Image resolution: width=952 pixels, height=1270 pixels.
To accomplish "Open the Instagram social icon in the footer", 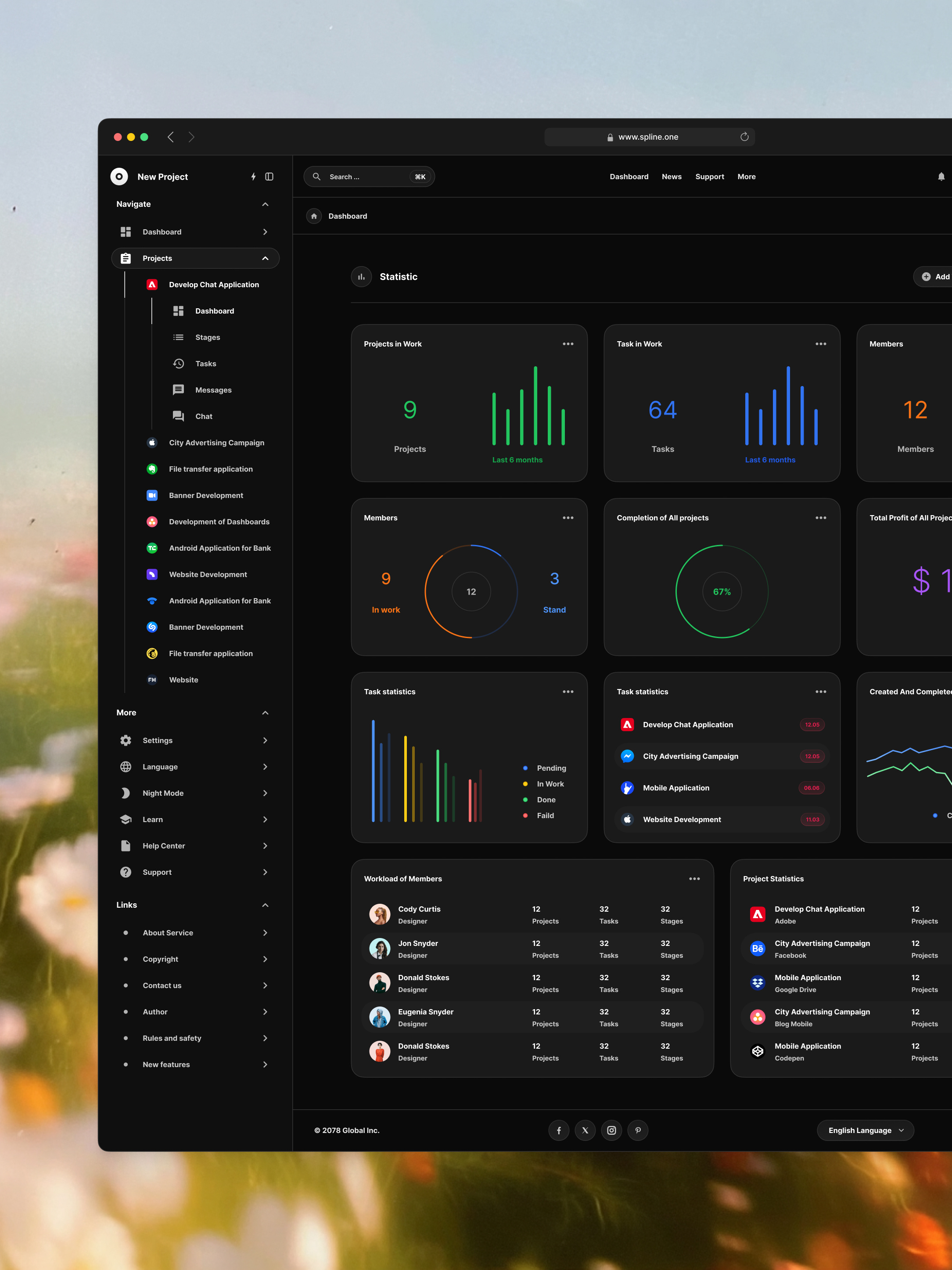I will coord(612,1130).
